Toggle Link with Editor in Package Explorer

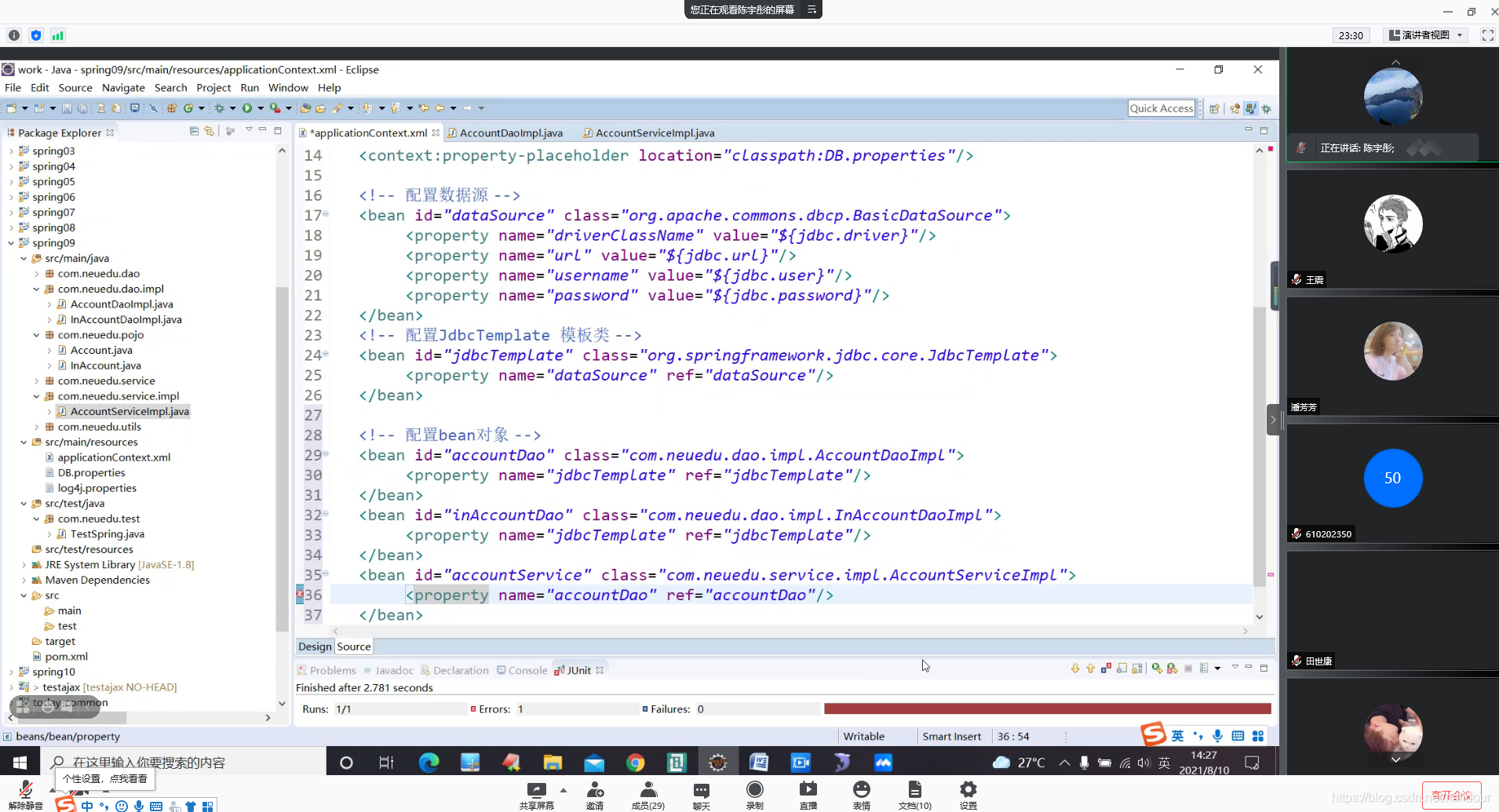(x=209, y=131)
